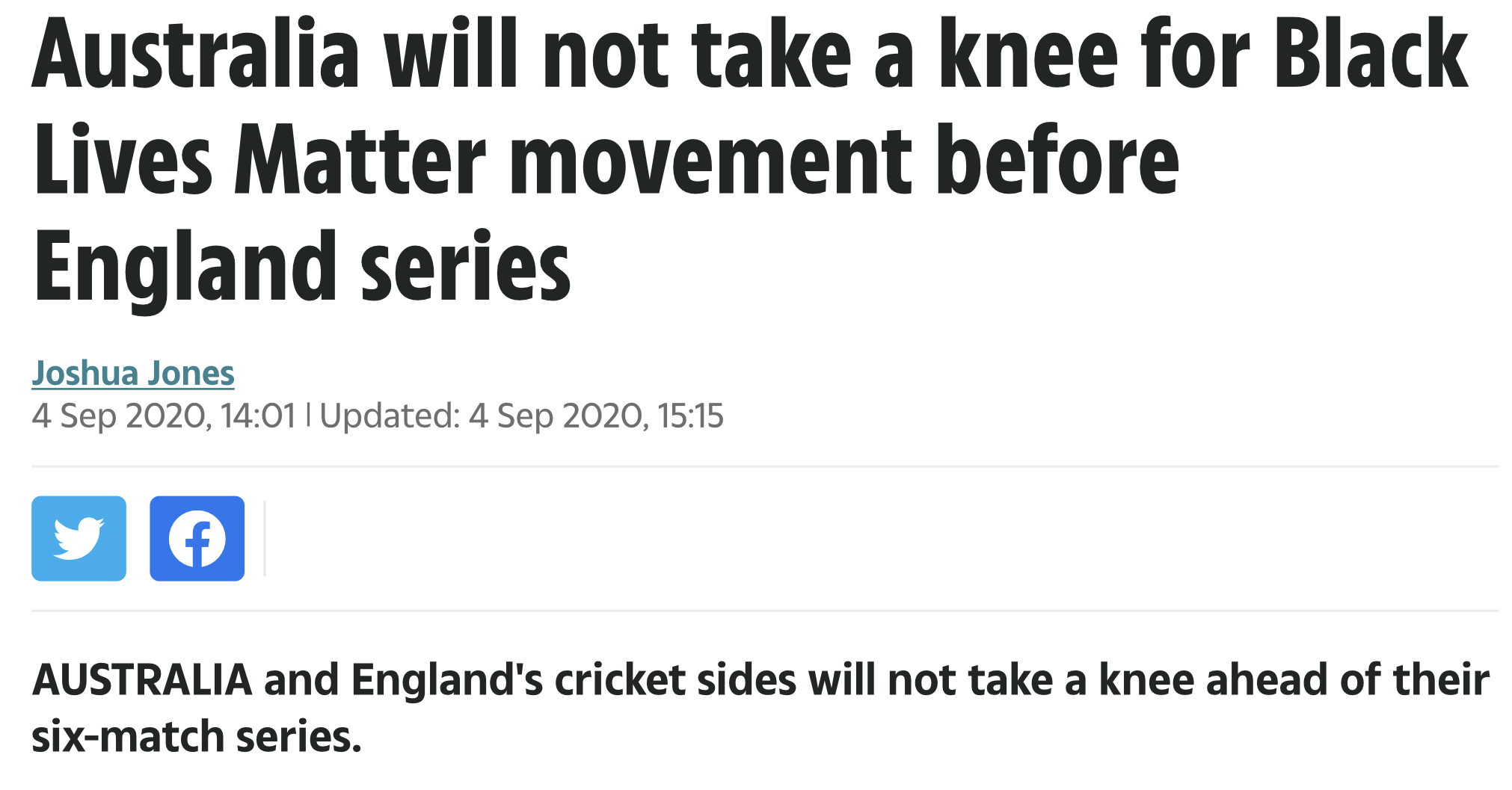1512x790 pixels.
Task: Click the vertical divider beside the Facebook icon
Action: (x=265, y=538)
